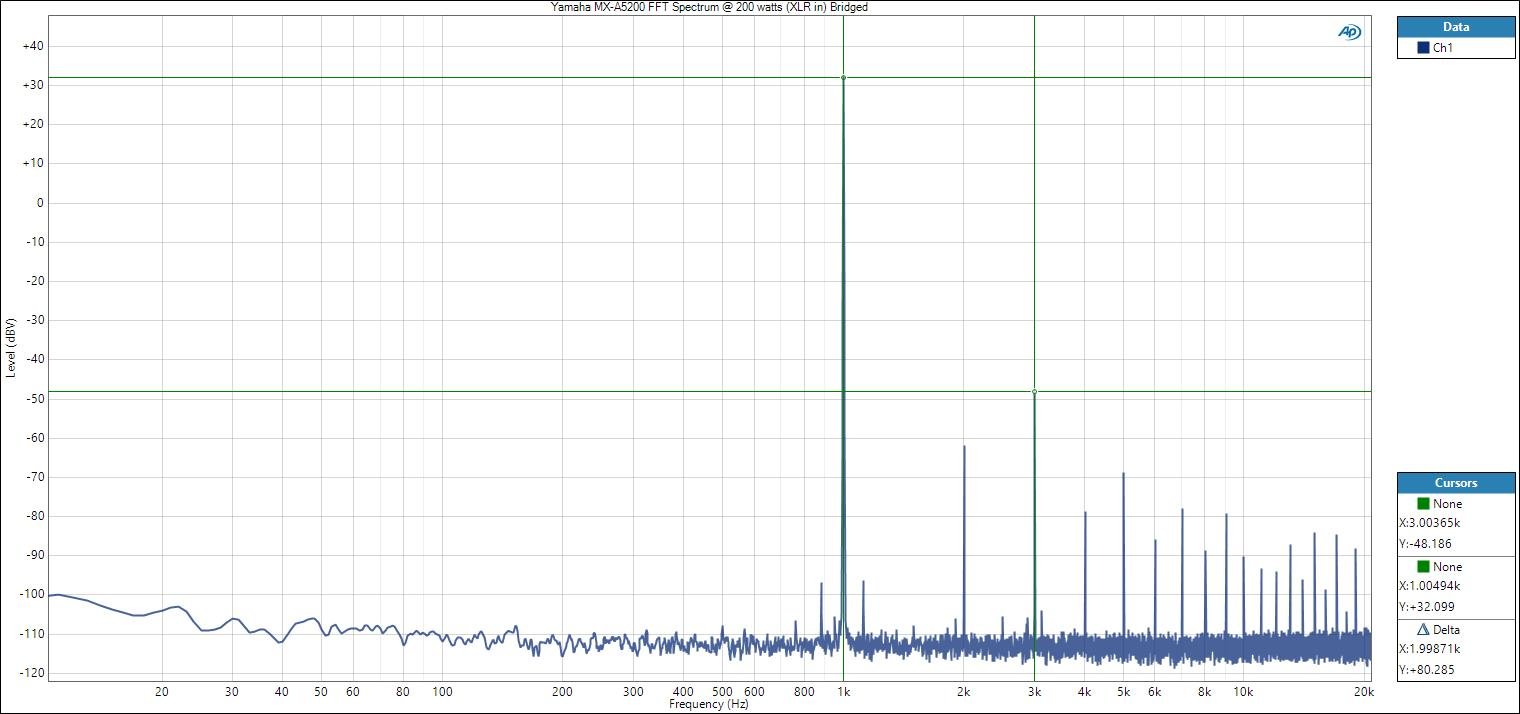Click the Y:-48.186 cursor value
This screenshot has height=714, width=1520.
tap(1424, 544)
